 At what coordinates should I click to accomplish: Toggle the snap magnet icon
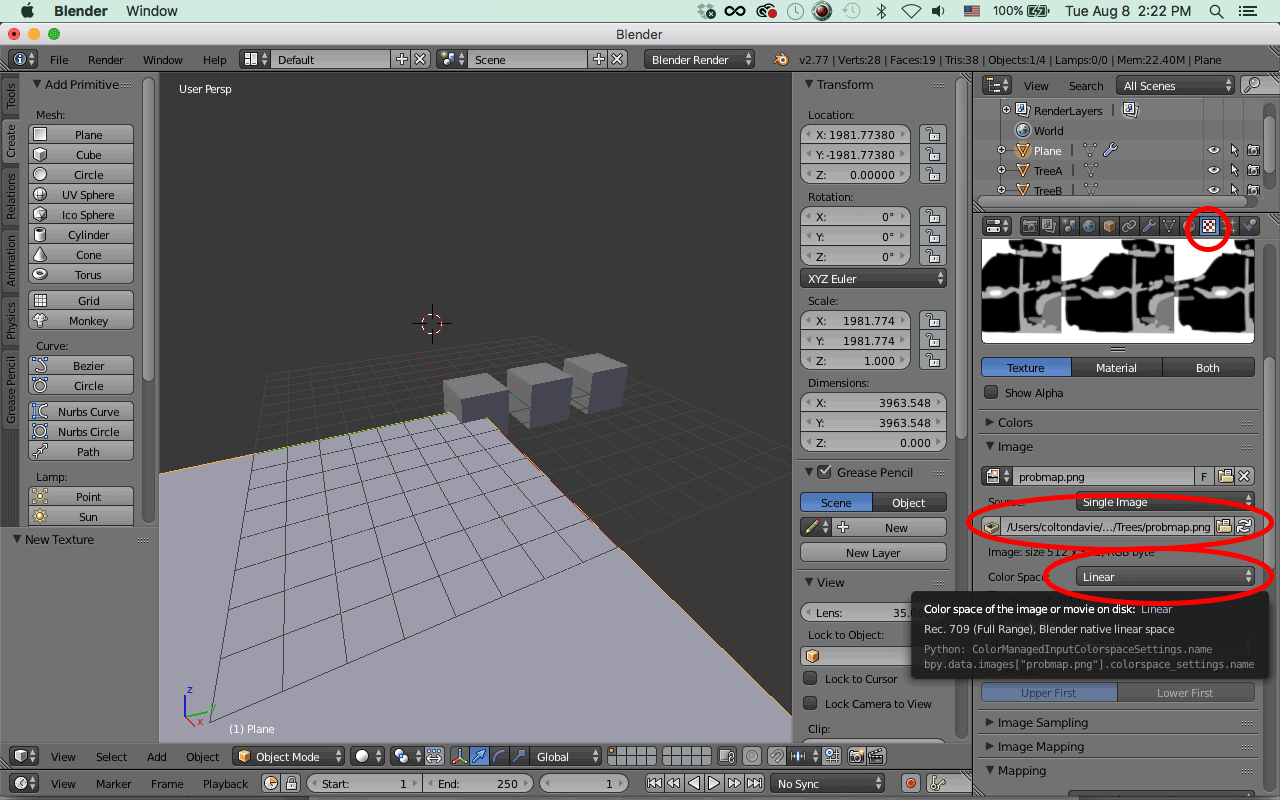point(777,757)
